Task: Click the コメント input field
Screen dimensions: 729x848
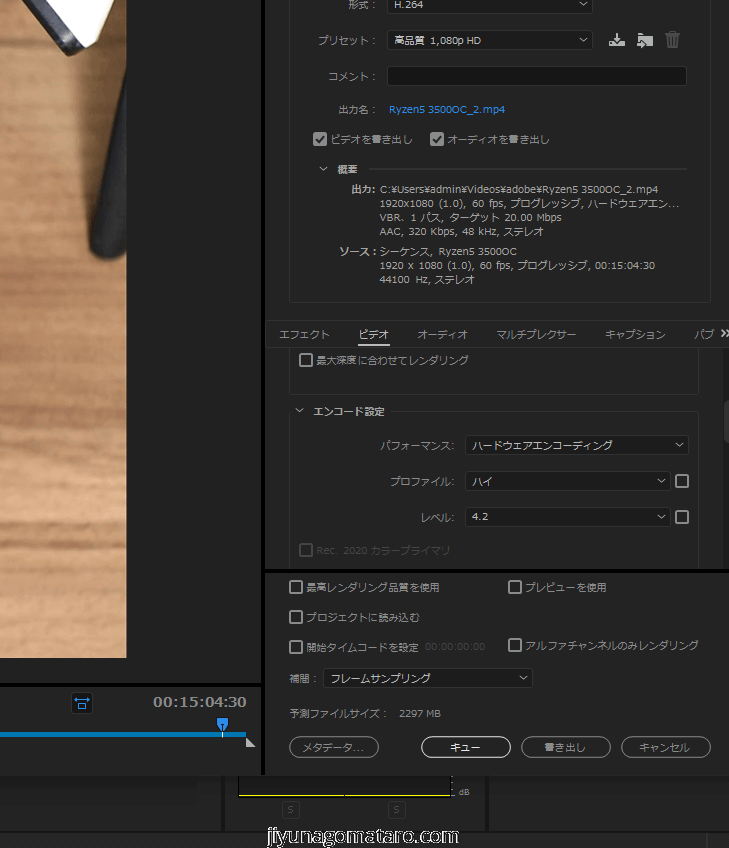Action: (536, 76)
